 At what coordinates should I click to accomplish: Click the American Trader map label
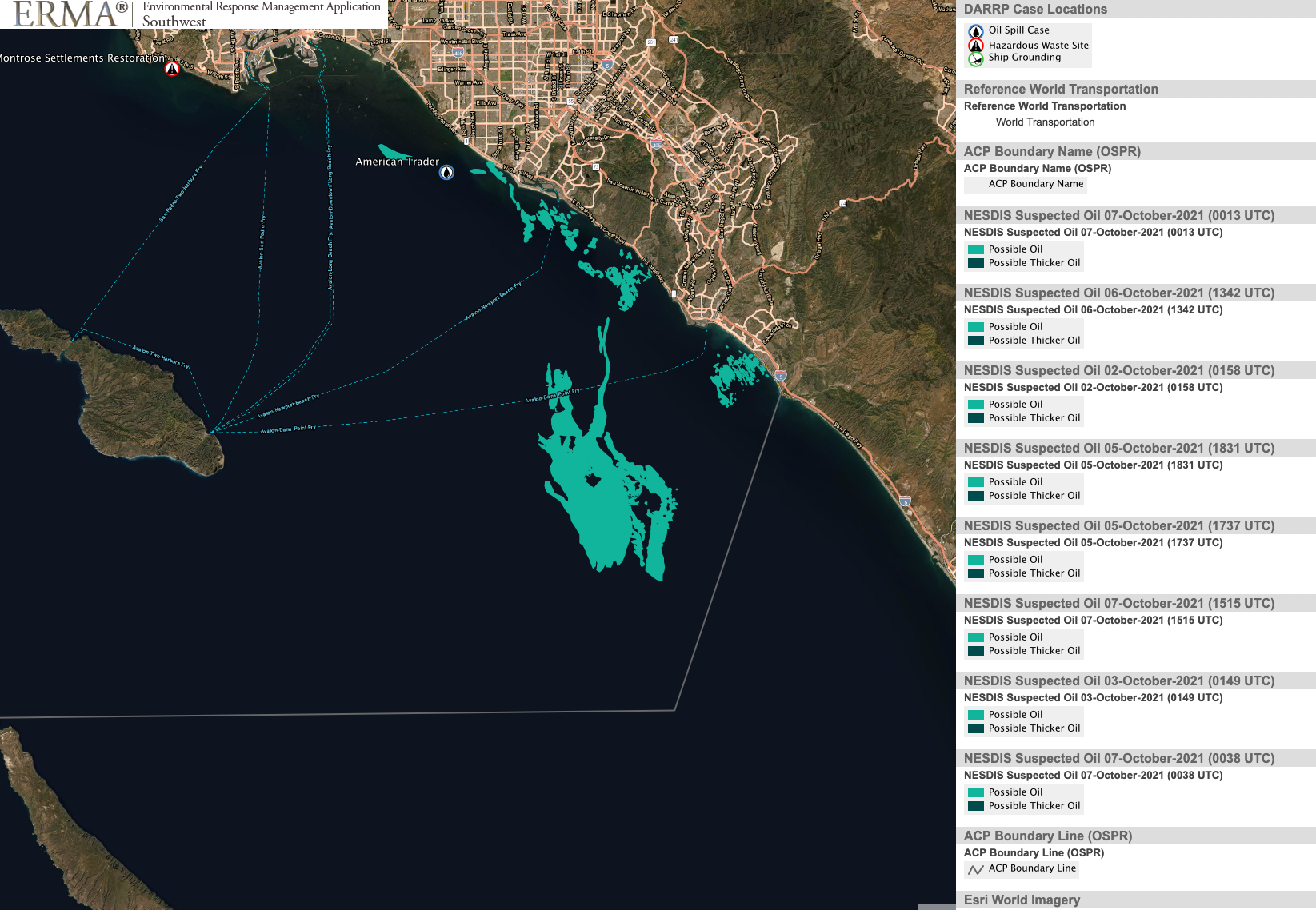click(x=397, y=162)
